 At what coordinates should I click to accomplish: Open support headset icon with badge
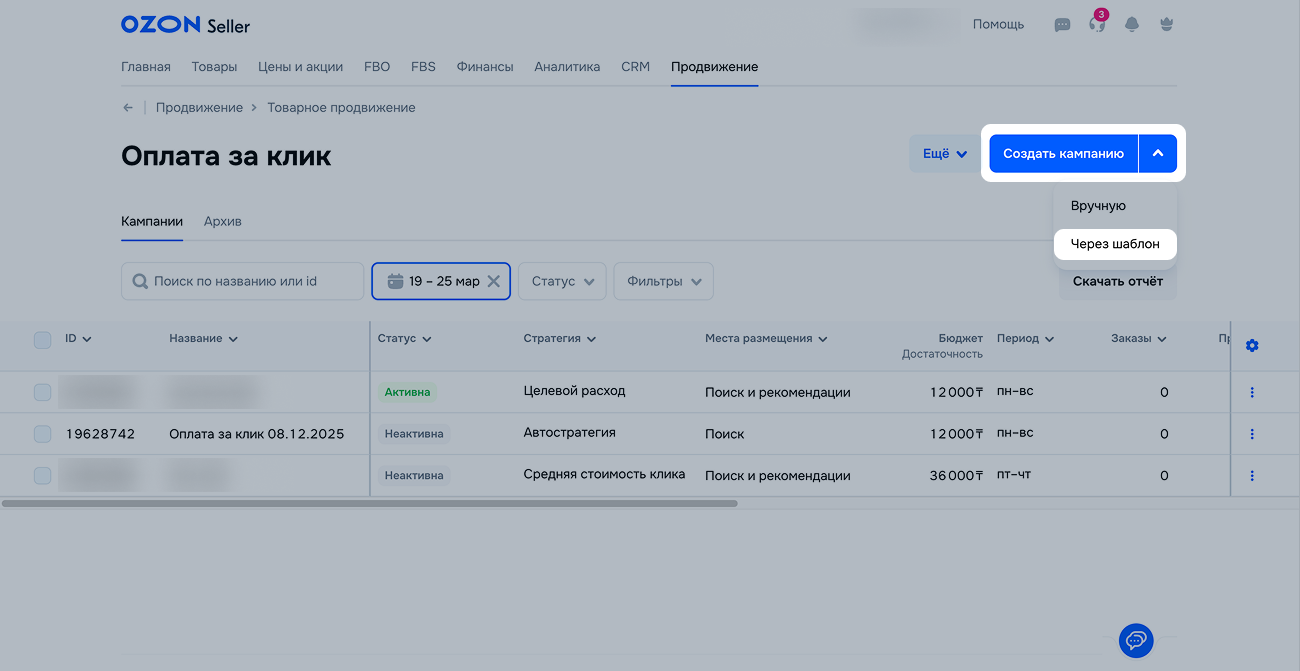tap(1097, 25)
